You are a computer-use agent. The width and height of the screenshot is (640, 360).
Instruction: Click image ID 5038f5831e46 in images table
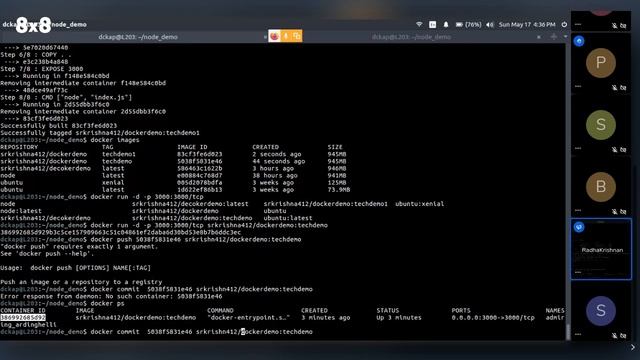click(200, 161)
